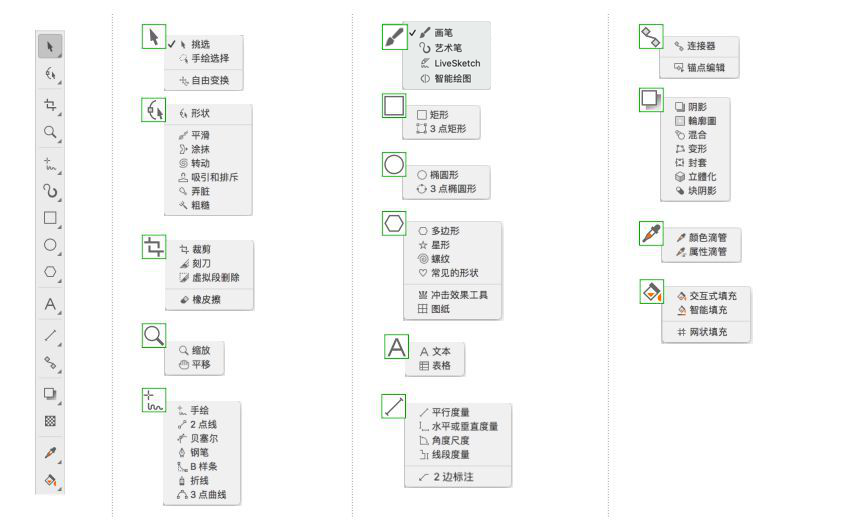Select the Pick arrow tool in left toolbox
Image resolution: width=864 pixels, height=528 pixels.
pyautogui.click(x=50, y=46)
